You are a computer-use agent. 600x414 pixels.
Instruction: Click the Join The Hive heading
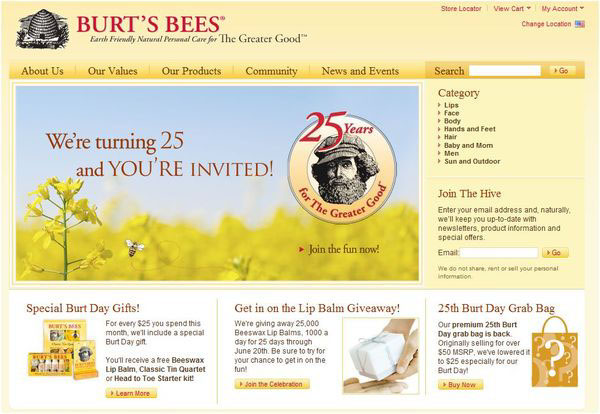469,194
